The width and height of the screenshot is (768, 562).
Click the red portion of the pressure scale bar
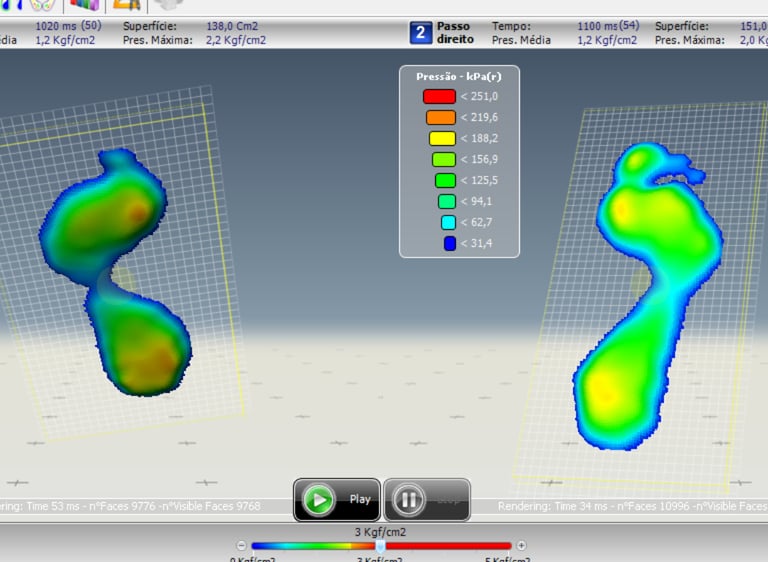tap(448, 545)
